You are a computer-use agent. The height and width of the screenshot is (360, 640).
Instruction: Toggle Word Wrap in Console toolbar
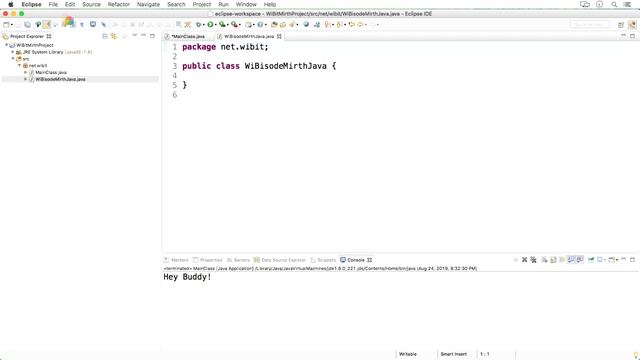coord(562,260)
